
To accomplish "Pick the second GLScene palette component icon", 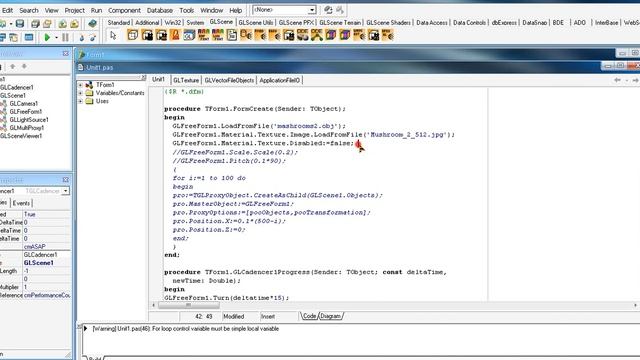I will point(147,36).
